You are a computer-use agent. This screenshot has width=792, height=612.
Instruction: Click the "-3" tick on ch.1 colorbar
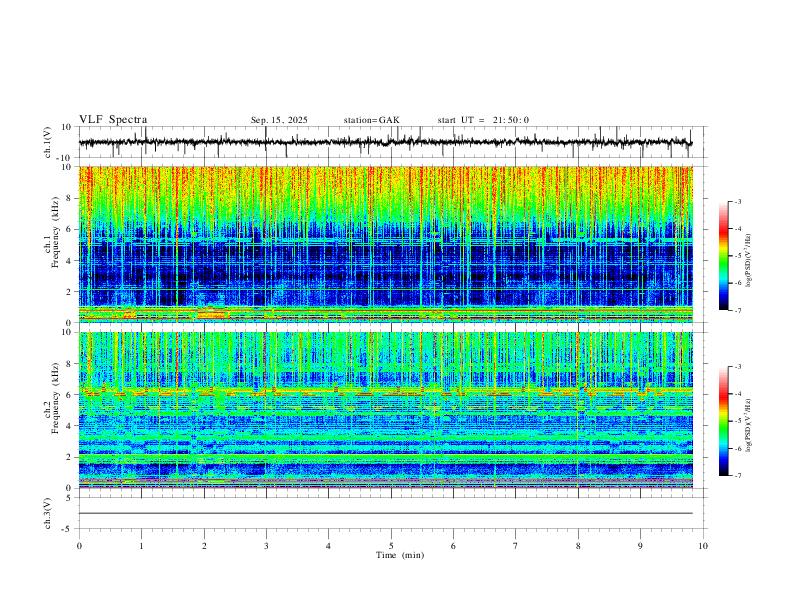[x=738, y=201]
